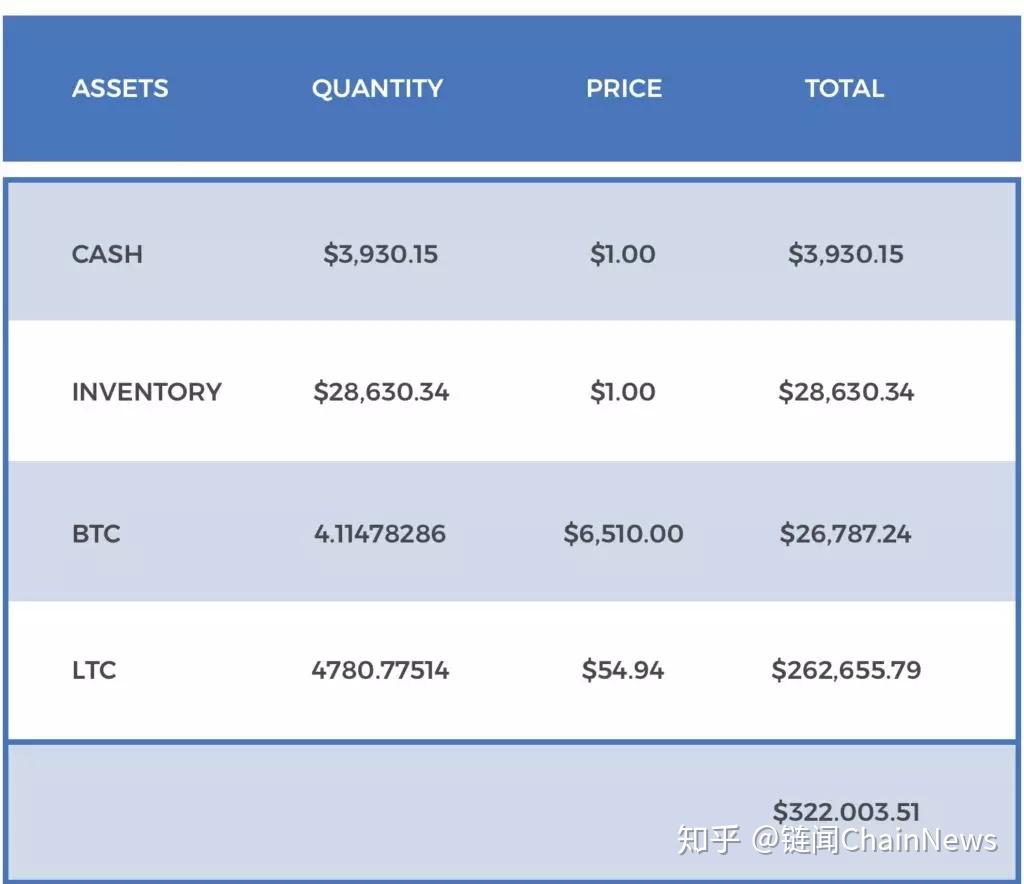
Task: Select the LTC quantity 4780.77514
Action: [x=380, y=670]
